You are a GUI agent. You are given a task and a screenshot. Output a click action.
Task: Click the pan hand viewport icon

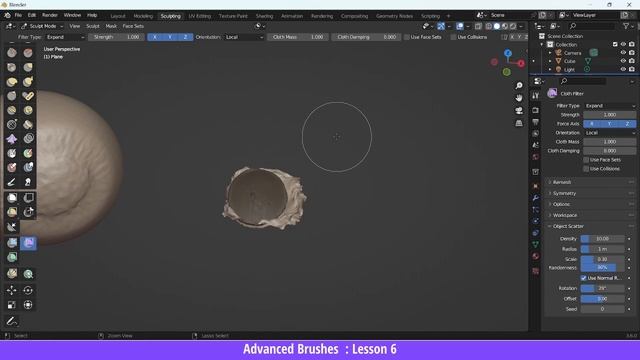pos(519,98)
